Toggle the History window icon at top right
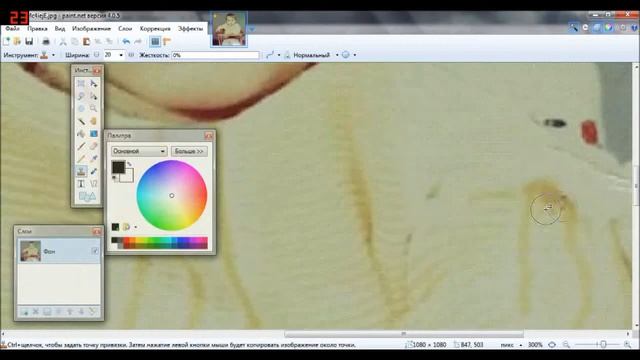640x360 pixels. 585,28
